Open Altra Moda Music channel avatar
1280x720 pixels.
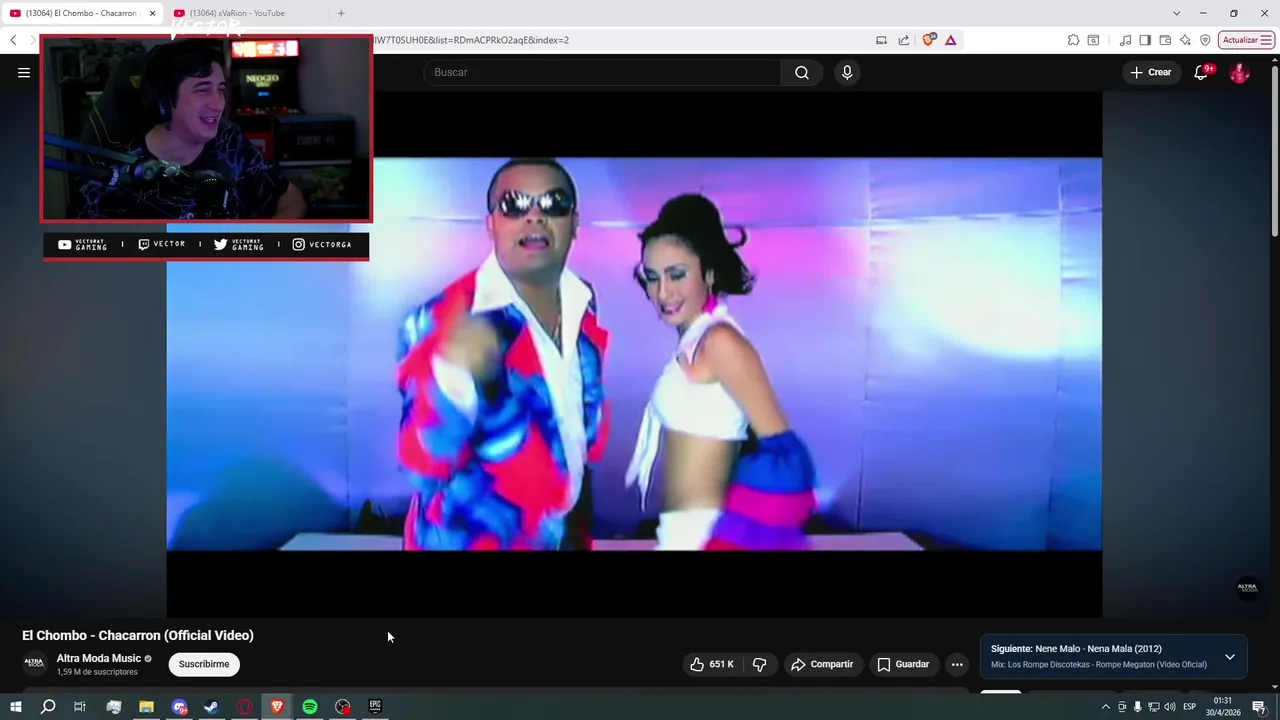point(35,663)
